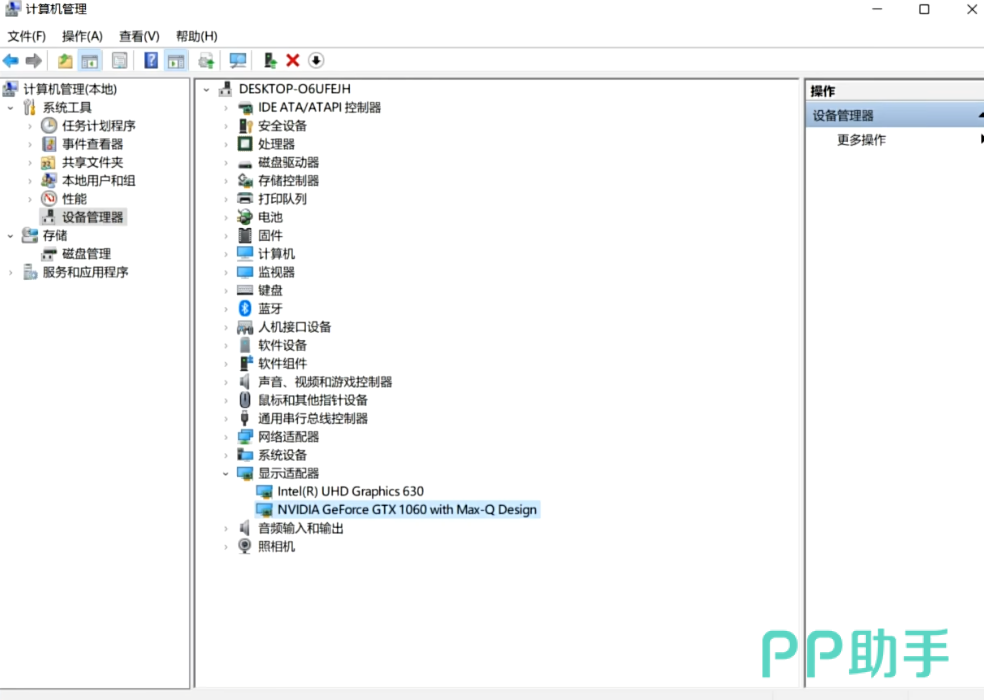
Task: Expand the 服务和应用程序 node in left tree
Action: click(x=11, y=272)
